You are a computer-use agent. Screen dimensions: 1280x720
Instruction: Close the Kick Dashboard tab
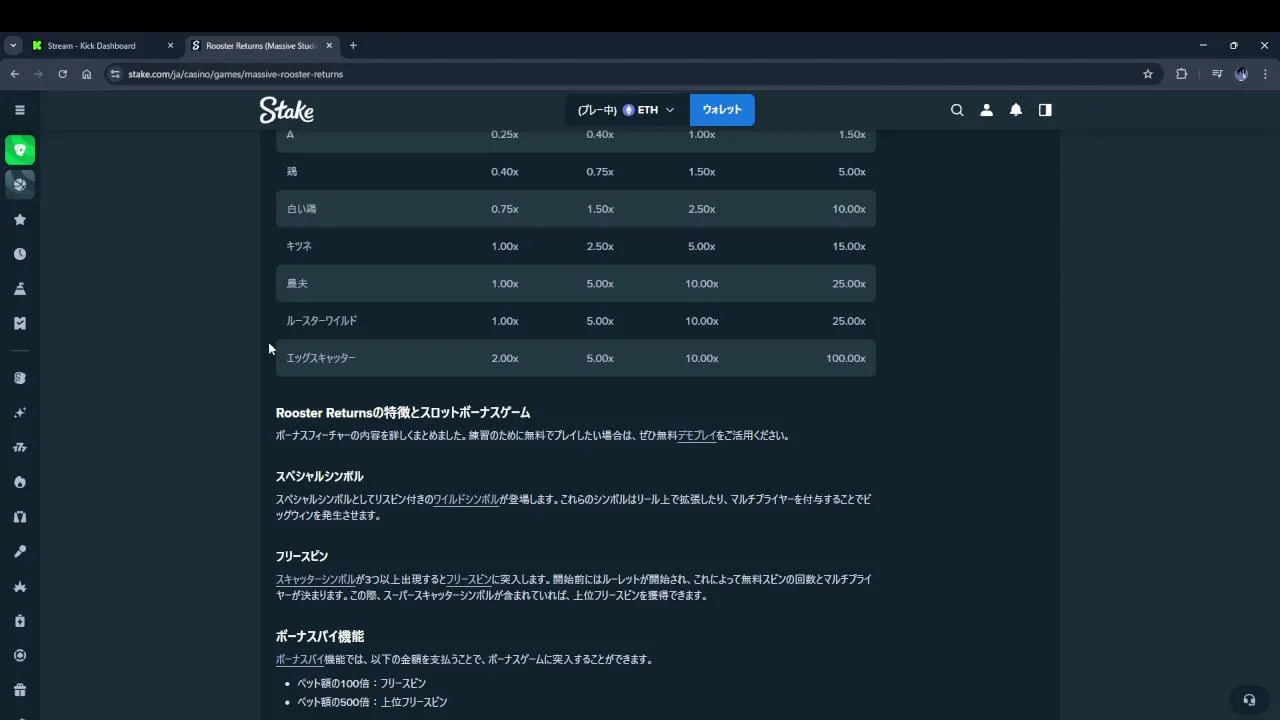click(x=170, y=45)
